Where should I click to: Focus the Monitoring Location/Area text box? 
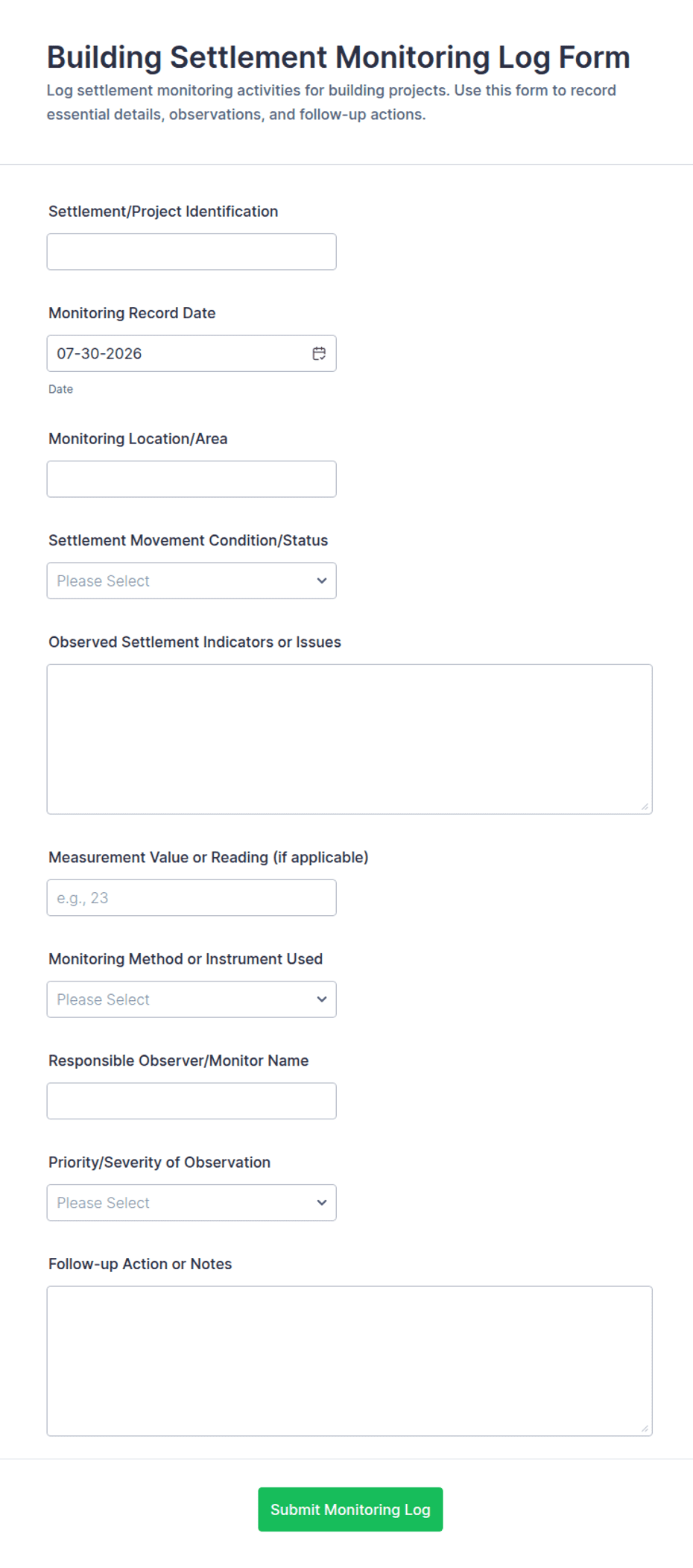tap(192, 479)
